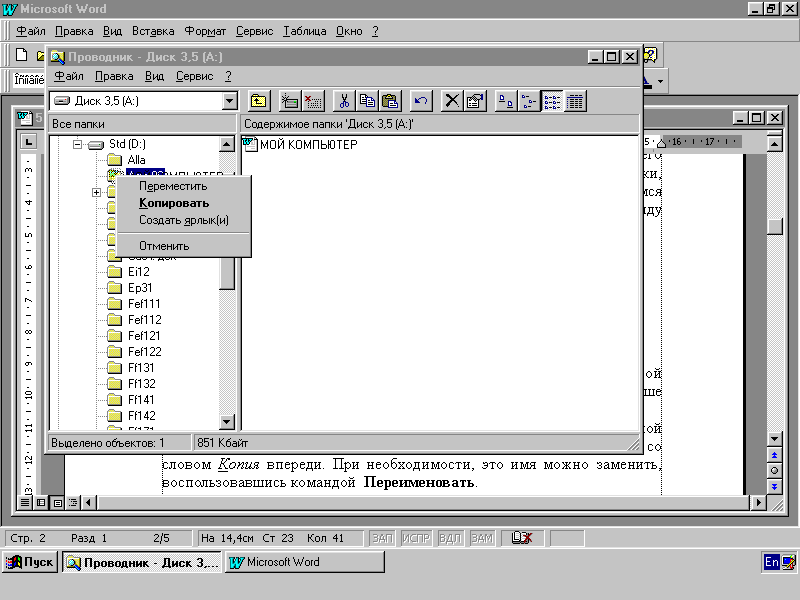Open Properties via the toolbar icon
This screenshot has width=800, height=600.
[x=474, y=101]
